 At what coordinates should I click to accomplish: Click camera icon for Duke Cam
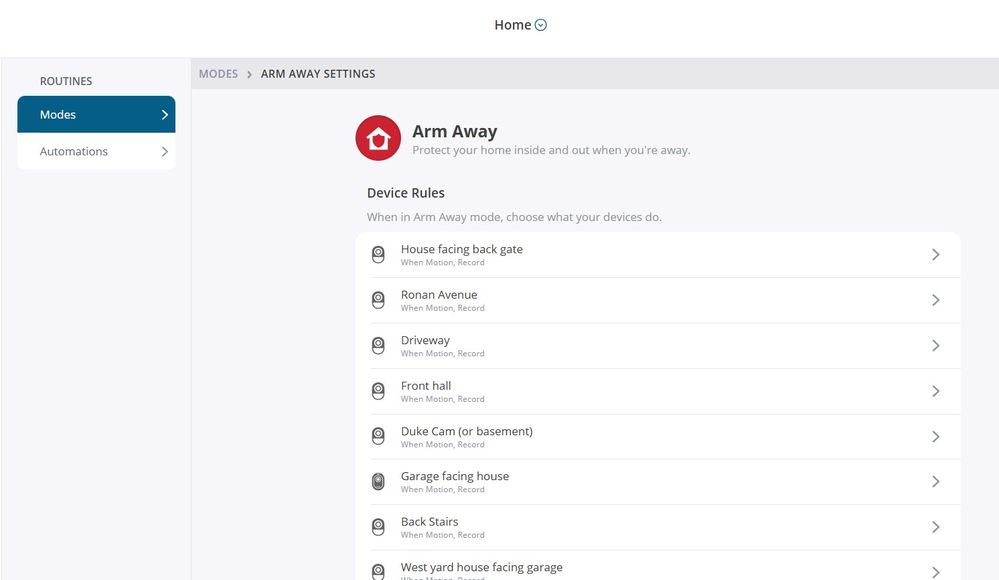click(x=378, y=437)
